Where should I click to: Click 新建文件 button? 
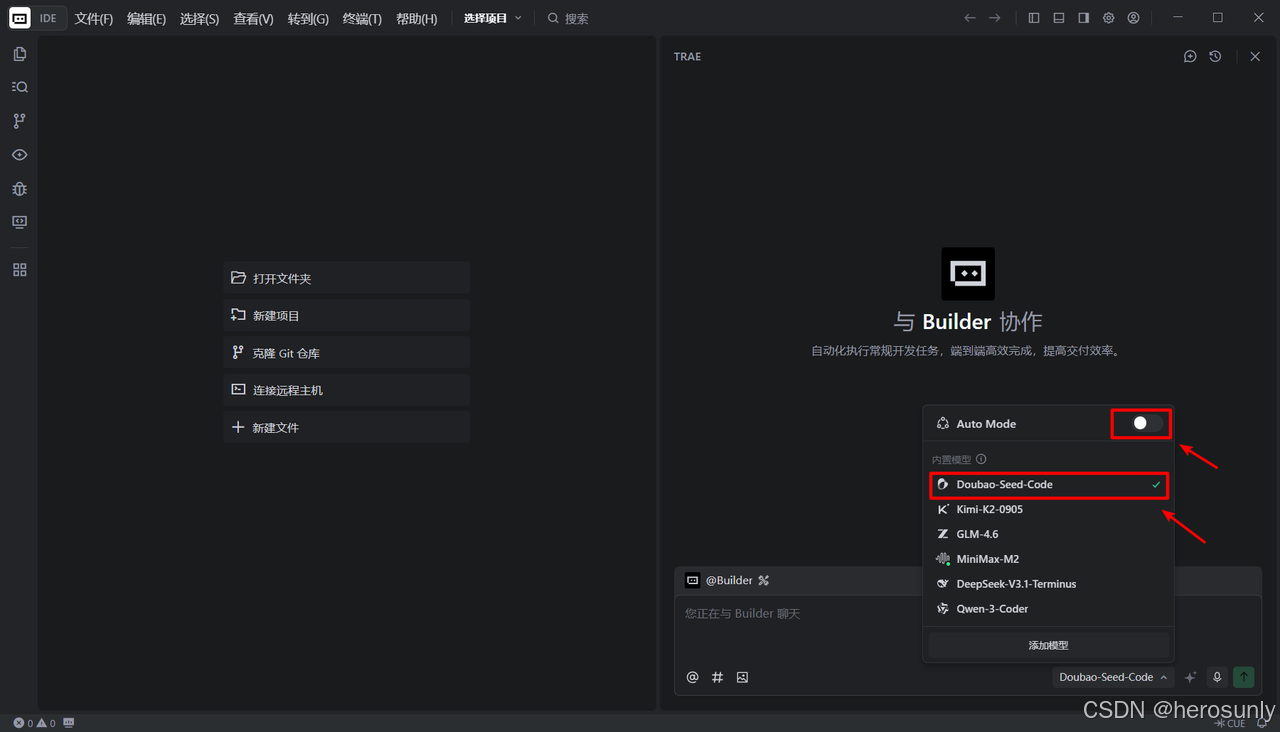pyautogui.click(x=346, y=427)
